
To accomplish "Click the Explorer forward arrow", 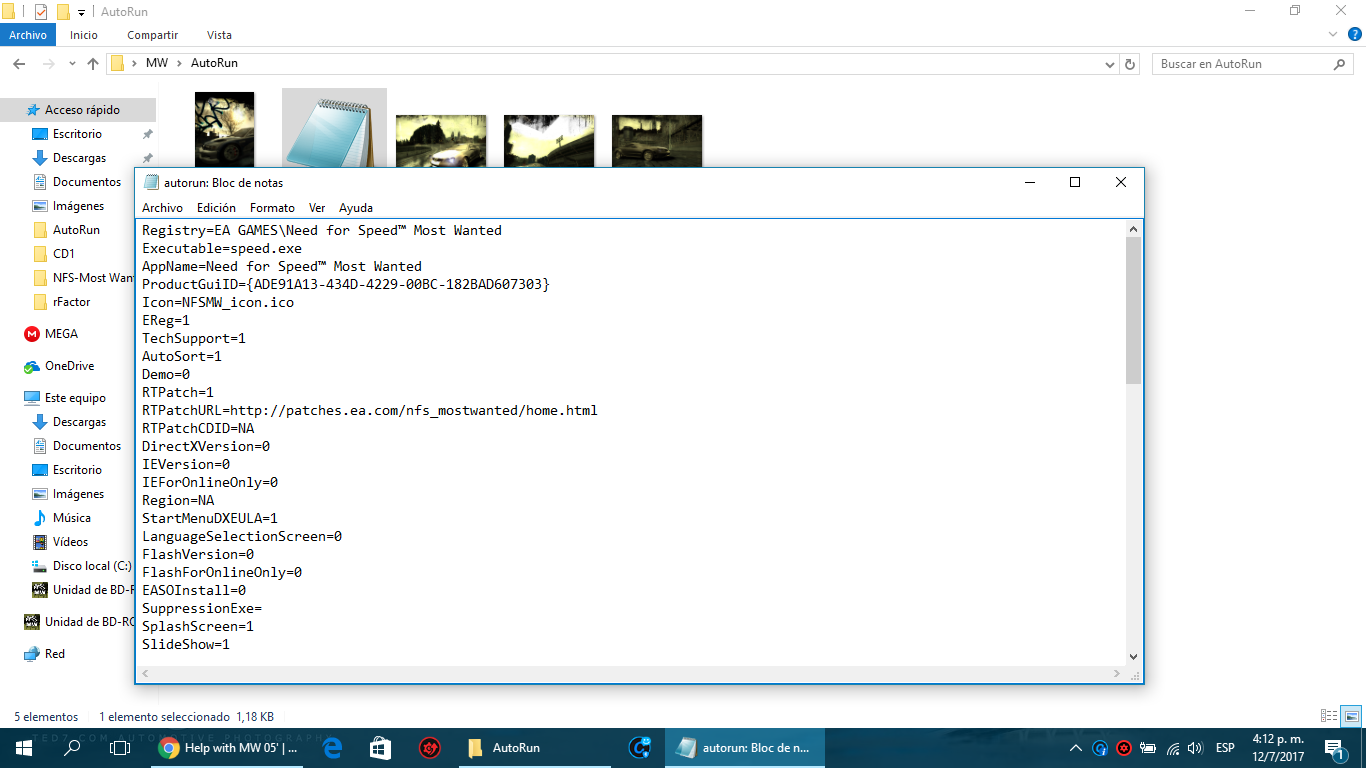I will (48, 64).
